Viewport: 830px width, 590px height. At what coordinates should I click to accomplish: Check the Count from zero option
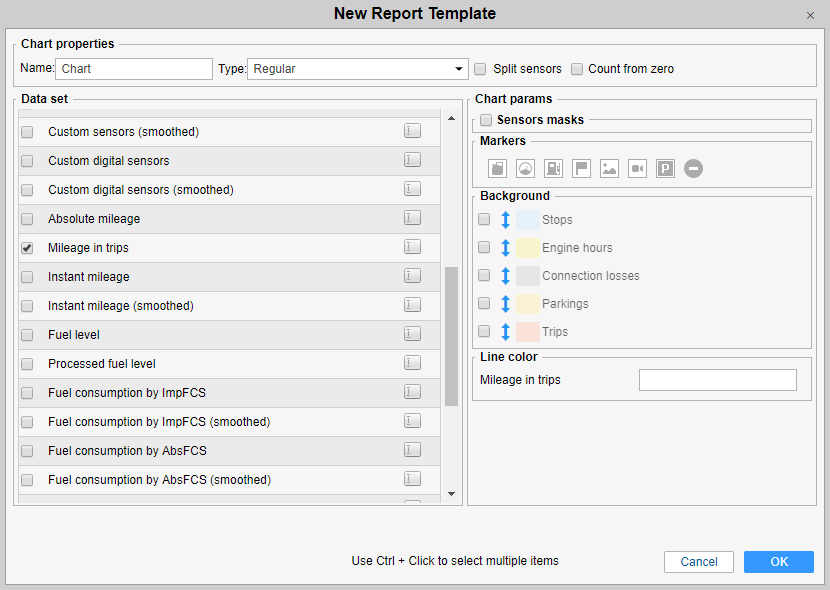(x=577, y=70)
